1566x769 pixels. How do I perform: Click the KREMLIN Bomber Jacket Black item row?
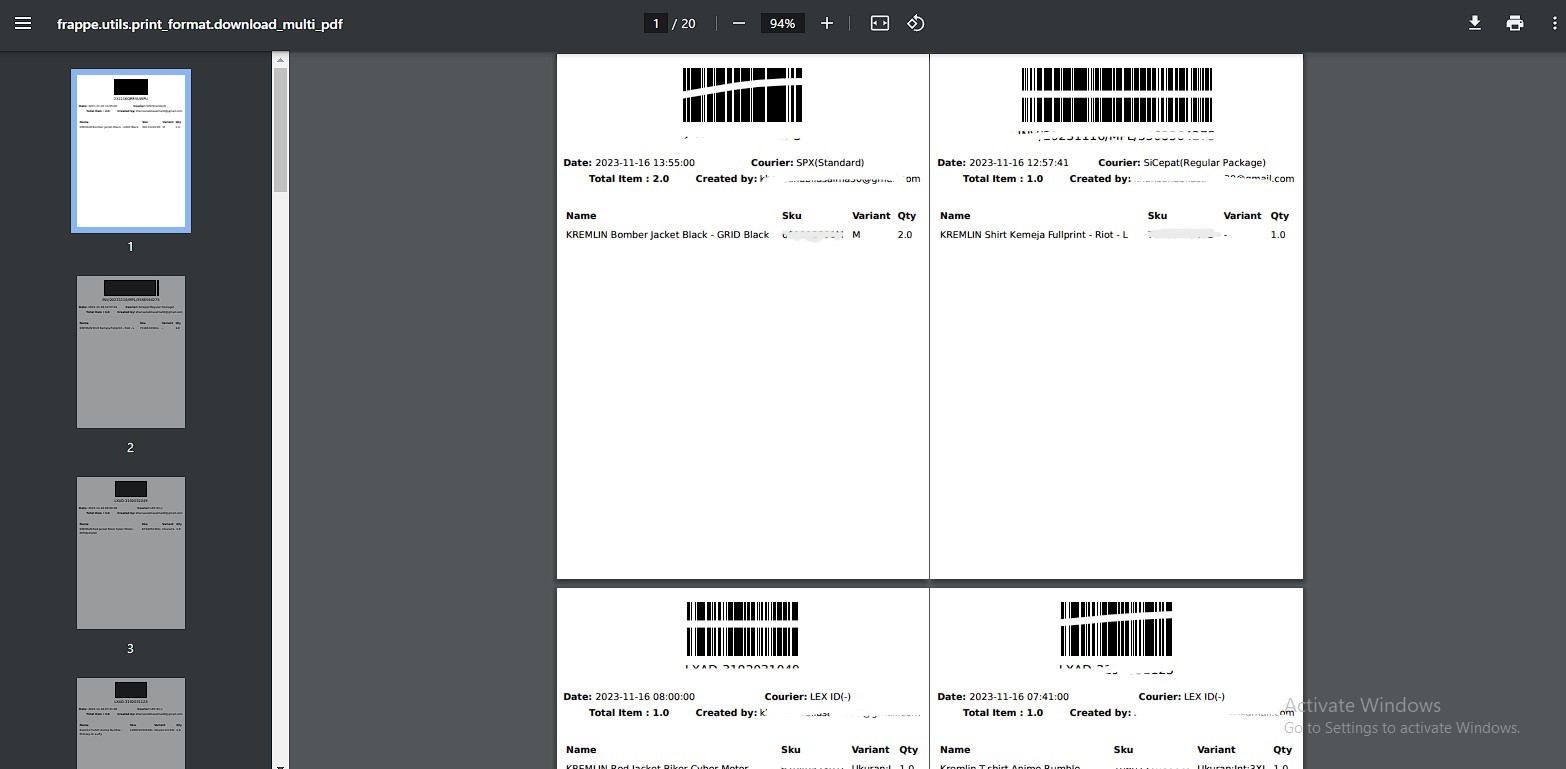click(x=667, y=235)
